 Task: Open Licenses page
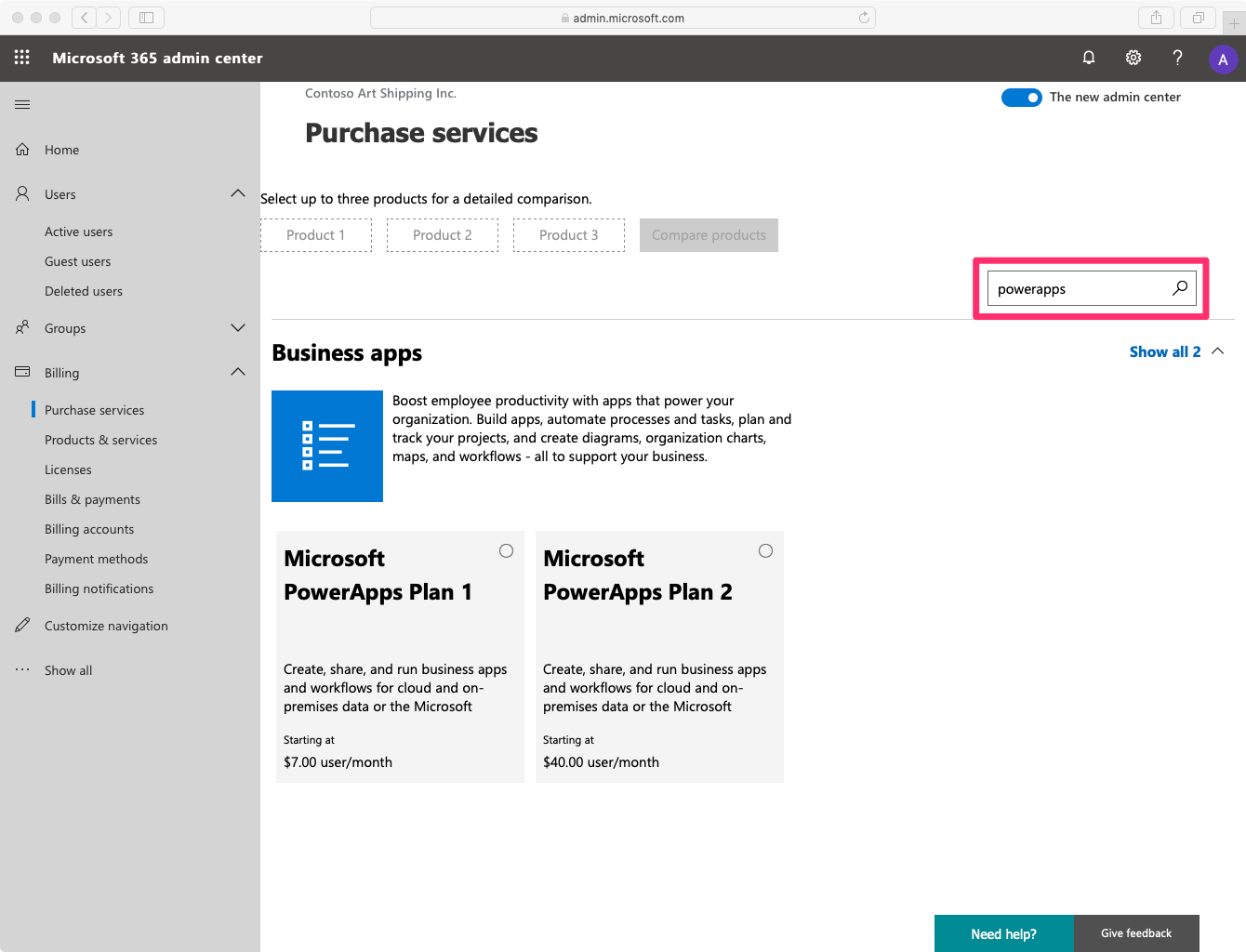[68, 469]
